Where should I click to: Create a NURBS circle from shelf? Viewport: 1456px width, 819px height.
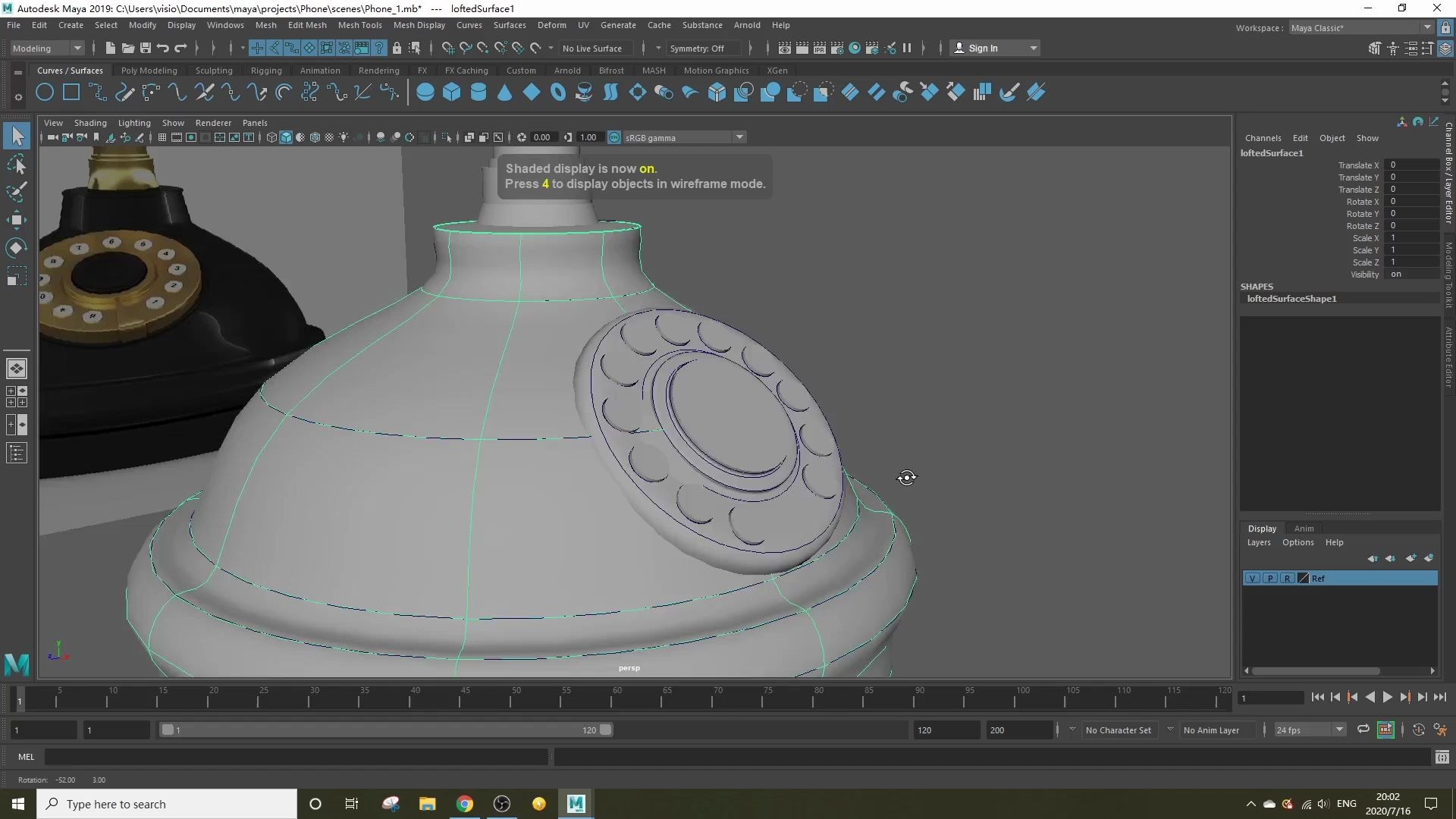point(45,93)
